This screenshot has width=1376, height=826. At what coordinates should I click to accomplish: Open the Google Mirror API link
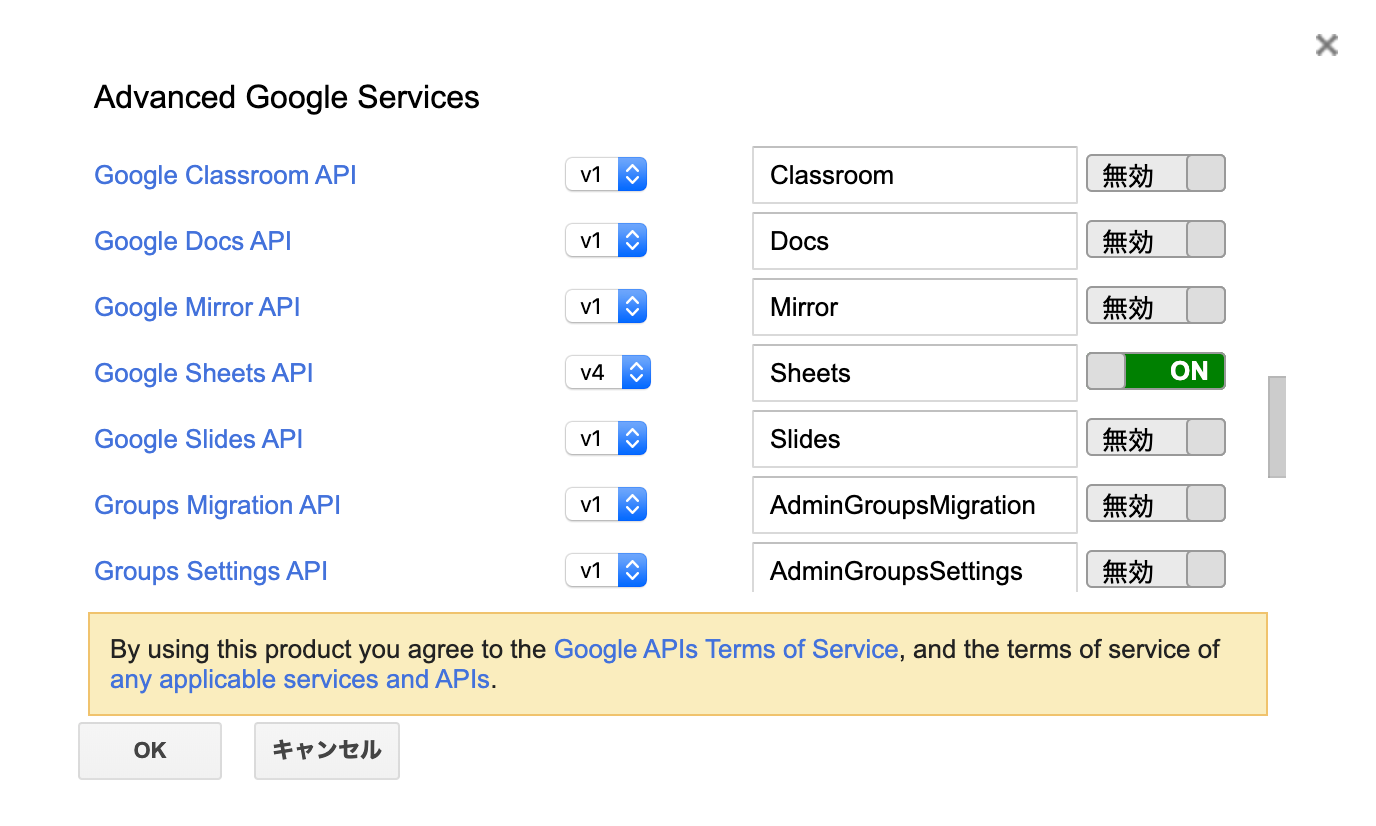coord(197,307)
